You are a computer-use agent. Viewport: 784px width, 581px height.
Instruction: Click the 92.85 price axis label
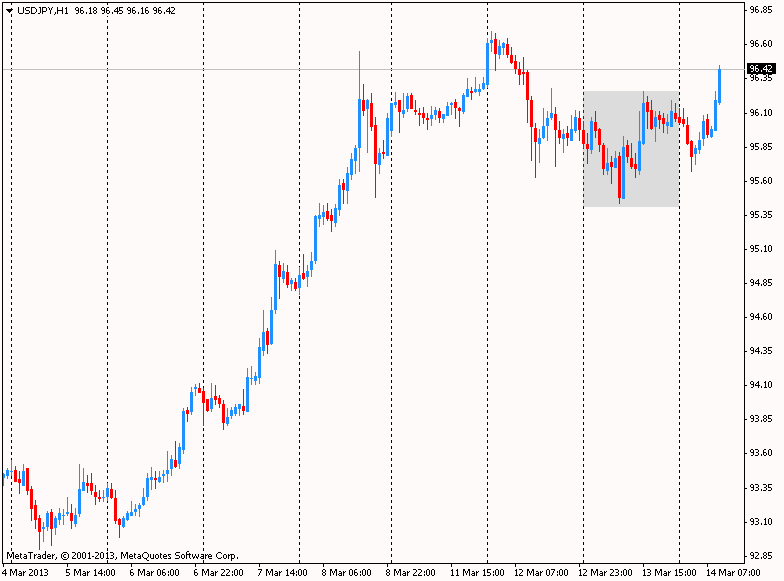pos(760,555)
